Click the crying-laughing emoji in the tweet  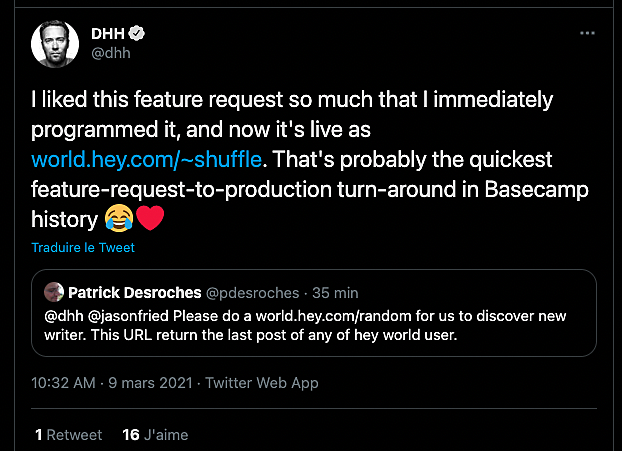pos(119,219)
